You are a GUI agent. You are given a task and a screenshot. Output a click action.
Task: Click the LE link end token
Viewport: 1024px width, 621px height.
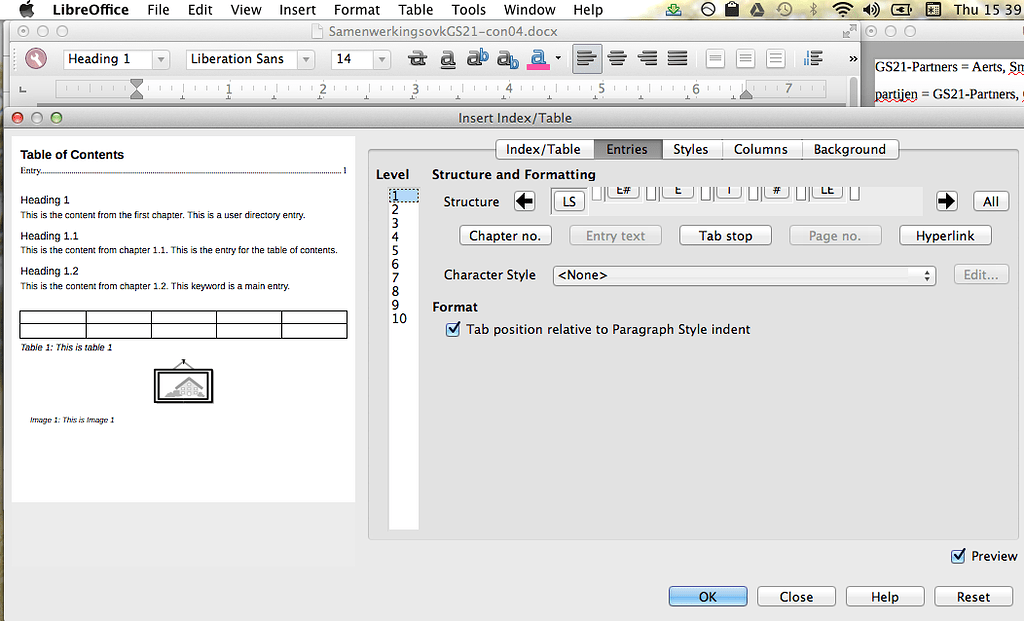pos(826,192)
